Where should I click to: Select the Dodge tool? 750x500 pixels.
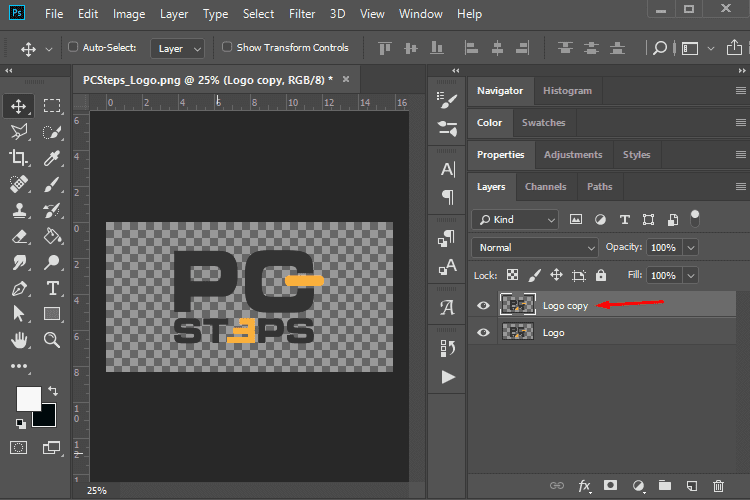point(52,262)
